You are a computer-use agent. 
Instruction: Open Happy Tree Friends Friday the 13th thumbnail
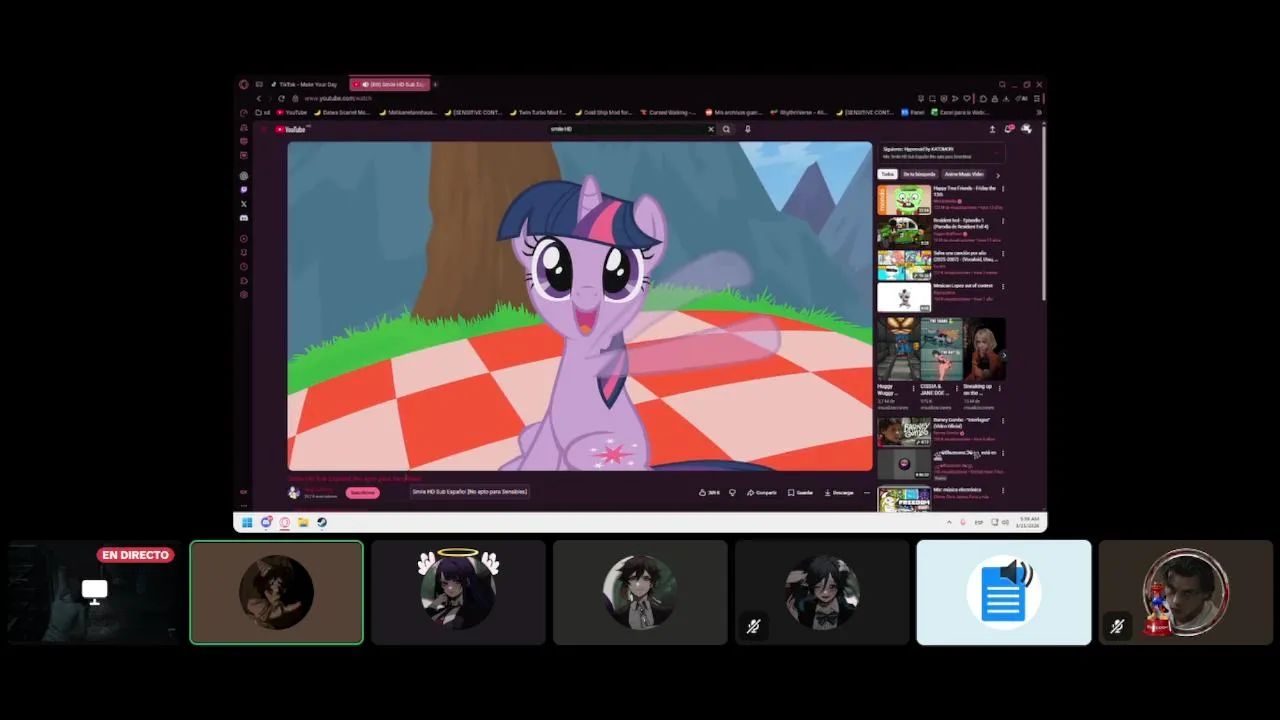(x=904, y=200)
